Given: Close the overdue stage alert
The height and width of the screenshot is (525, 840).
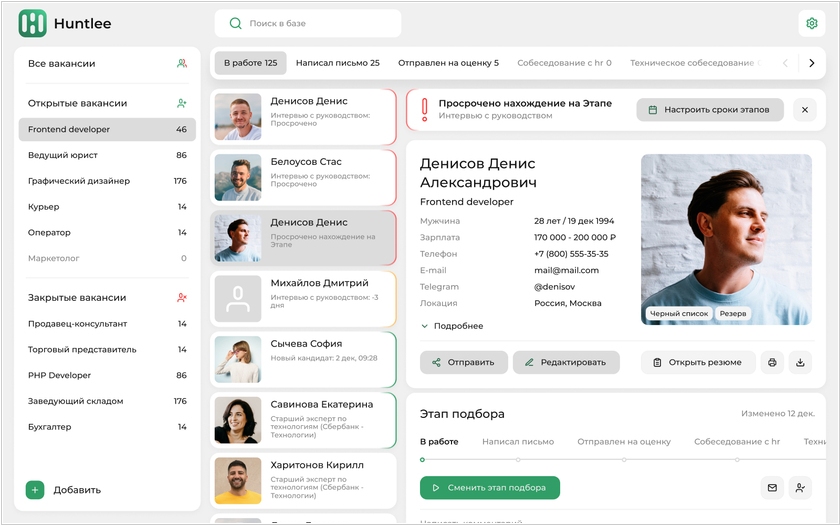Looking at the screenshot, I should (805, 110).
